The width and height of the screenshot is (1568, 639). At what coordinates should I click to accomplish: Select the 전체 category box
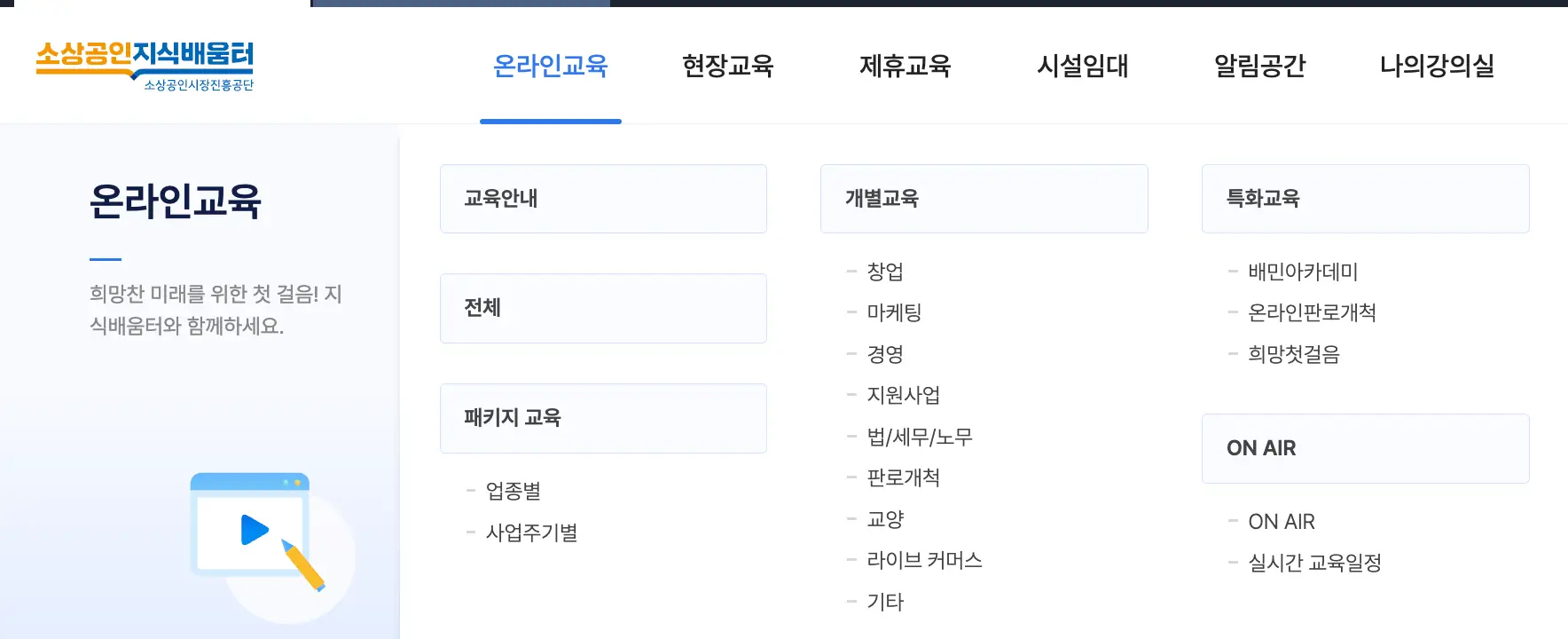pyautogui.click(x=603, y=308)
